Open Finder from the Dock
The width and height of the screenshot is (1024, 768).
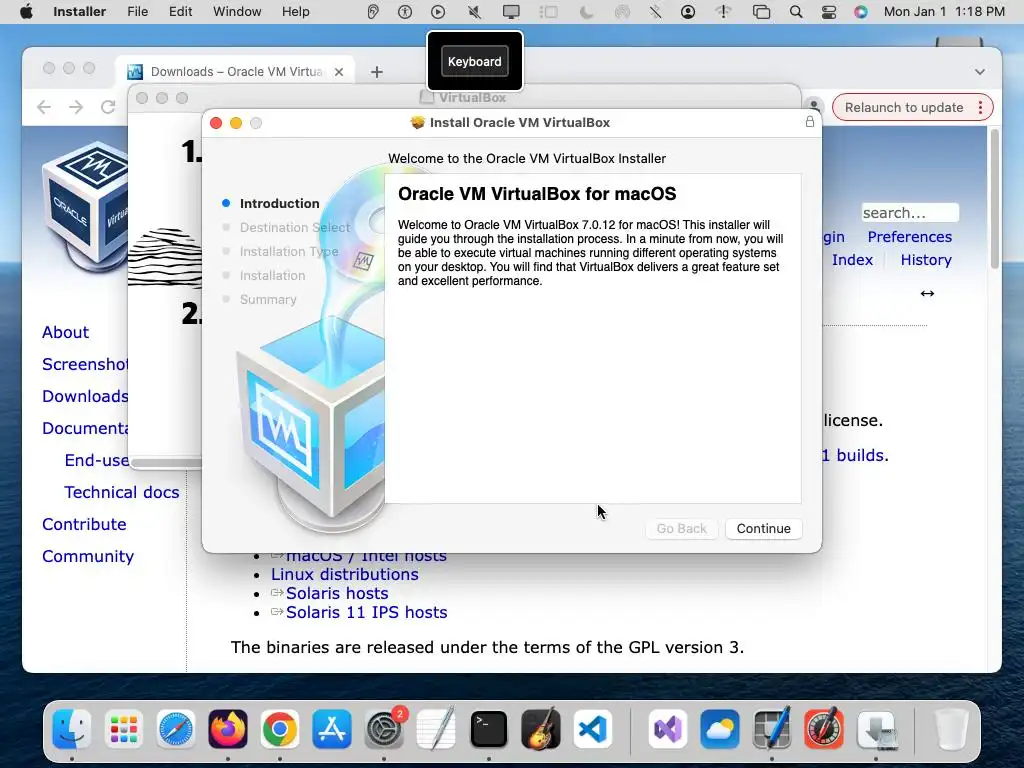tap(71, 729)
